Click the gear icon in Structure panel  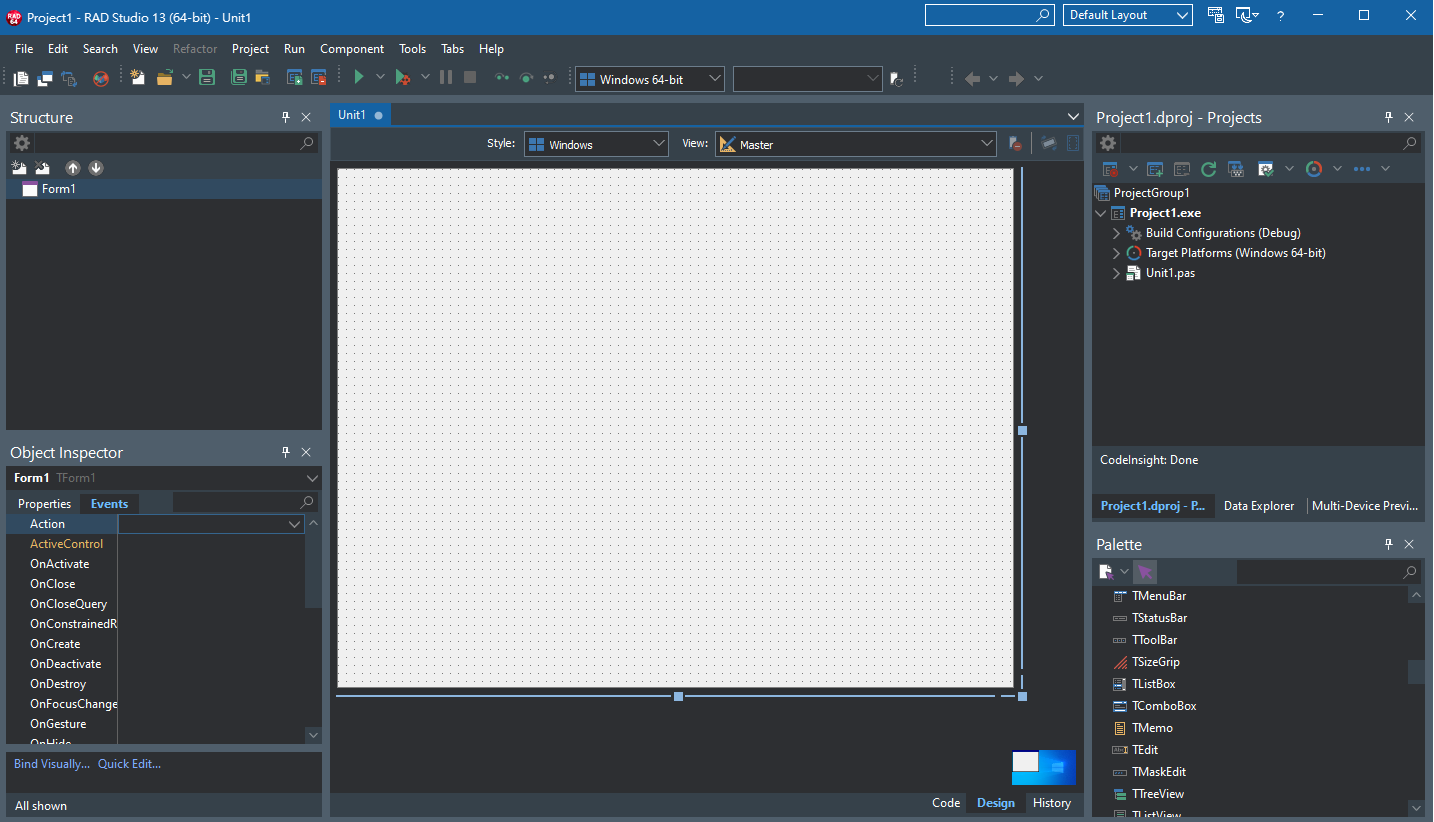(x=21, y=144)
